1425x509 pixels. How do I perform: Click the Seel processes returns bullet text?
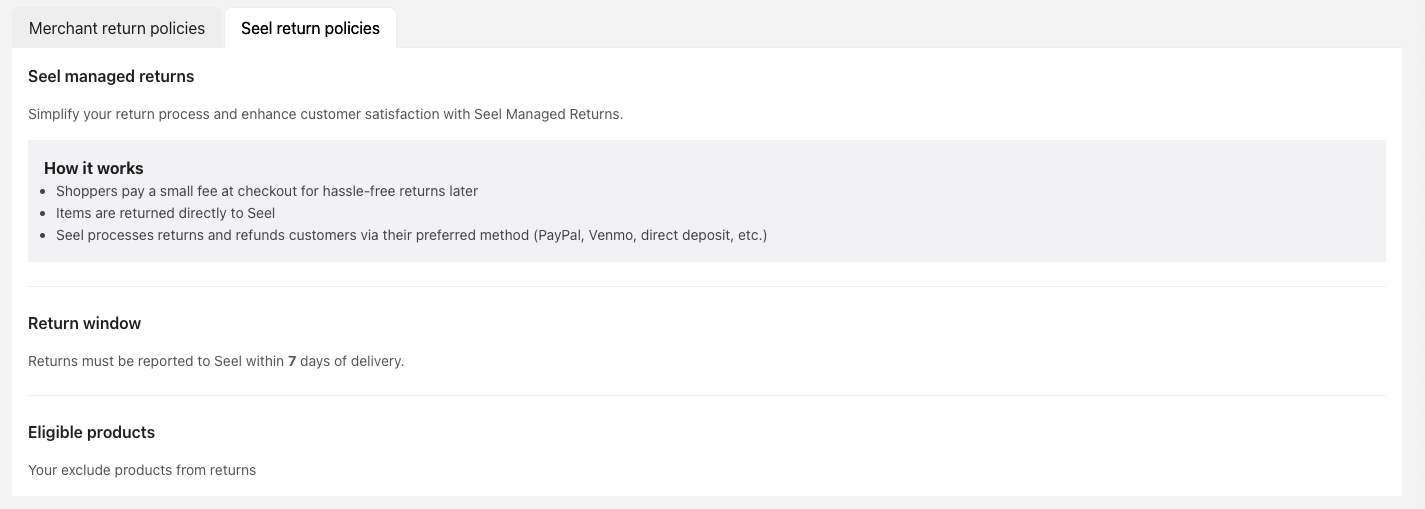pyautogui.click(x=290, y=236)
